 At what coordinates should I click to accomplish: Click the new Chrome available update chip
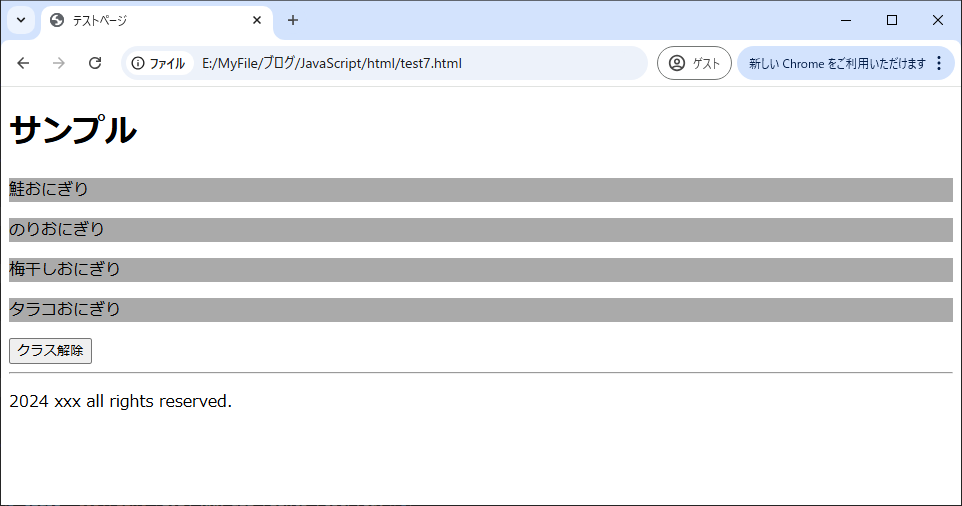pyautogui.click(x=837, y=63)
